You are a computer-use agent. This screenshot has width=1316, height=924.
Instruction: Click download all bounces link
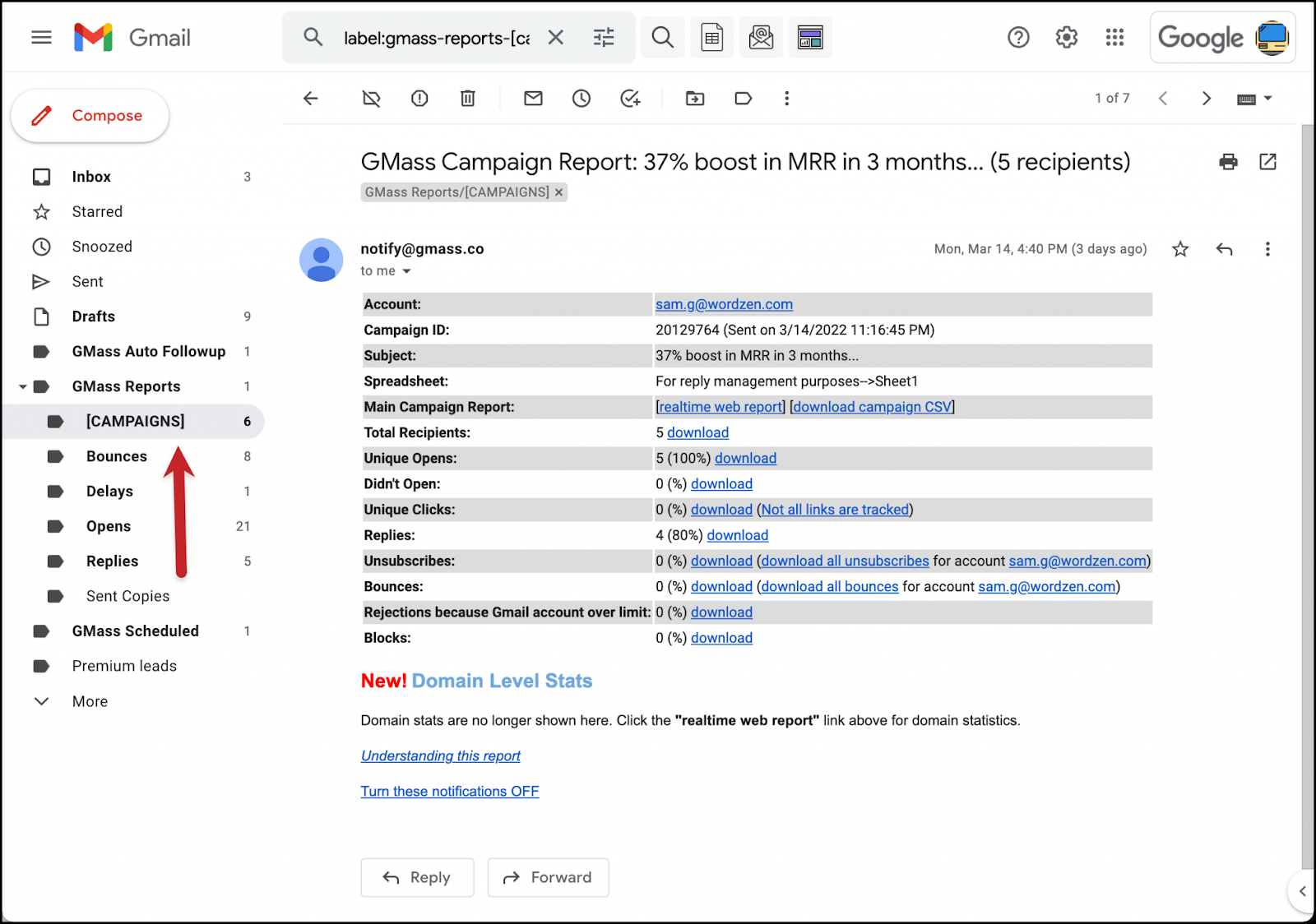click(829, 587)
